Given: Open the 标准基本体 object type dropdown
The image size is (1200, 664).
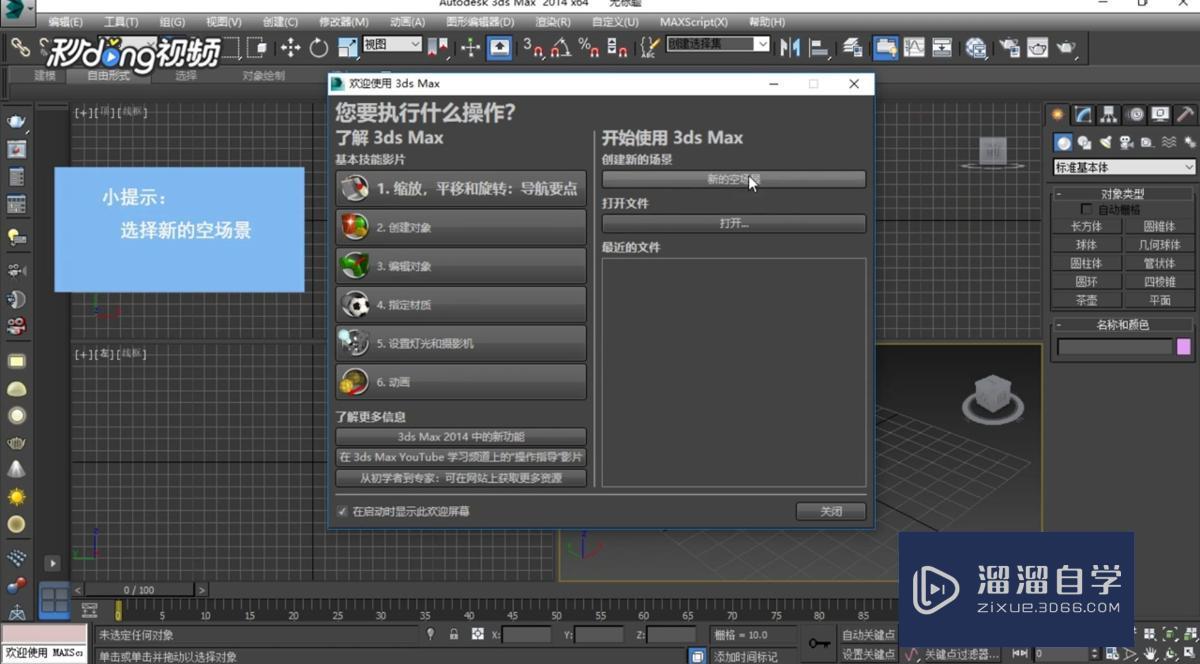Looking at the screenshot, I should click(1125, 167).
